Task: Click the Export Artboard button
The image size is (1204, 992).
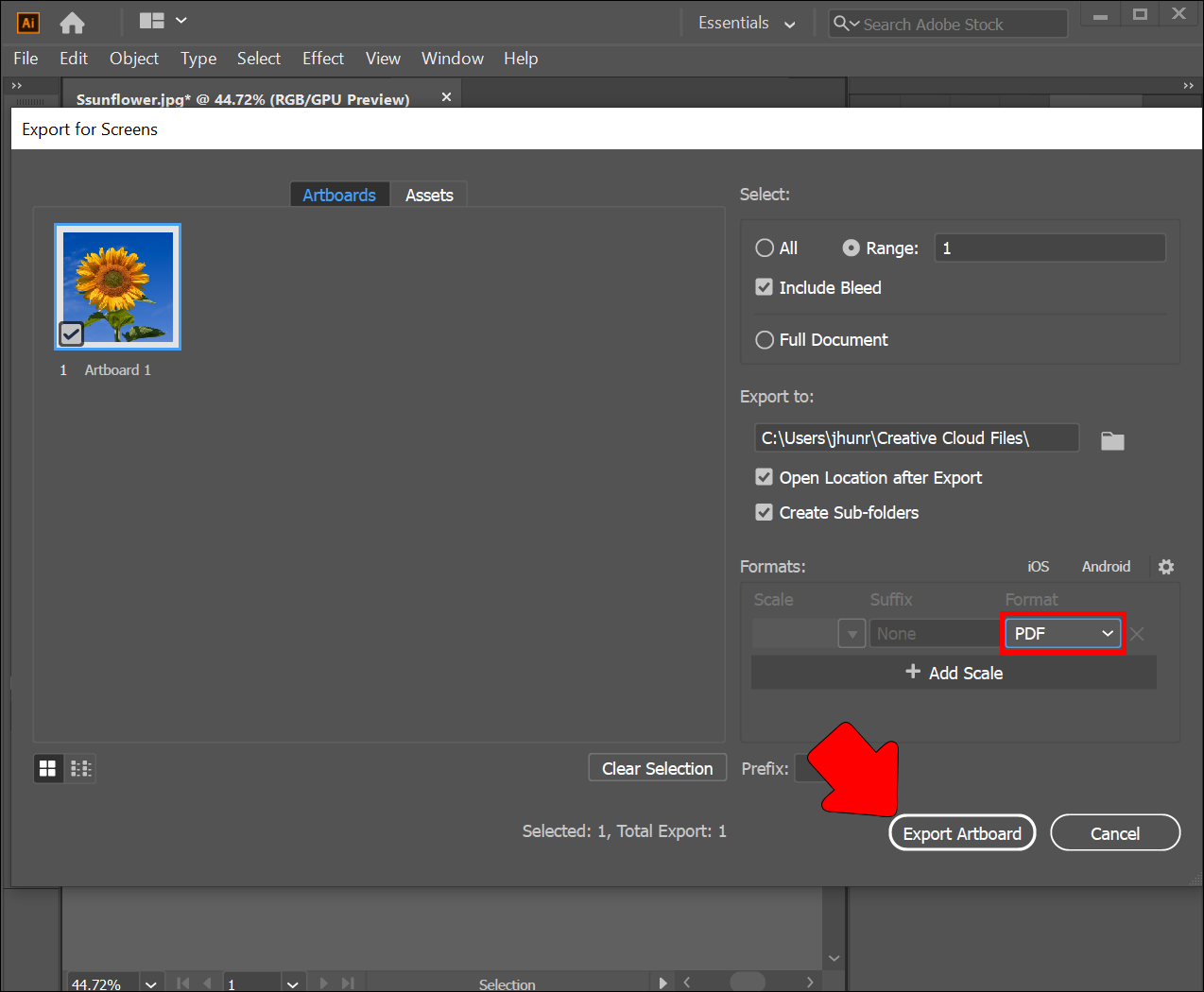Action: click(962, 833)
